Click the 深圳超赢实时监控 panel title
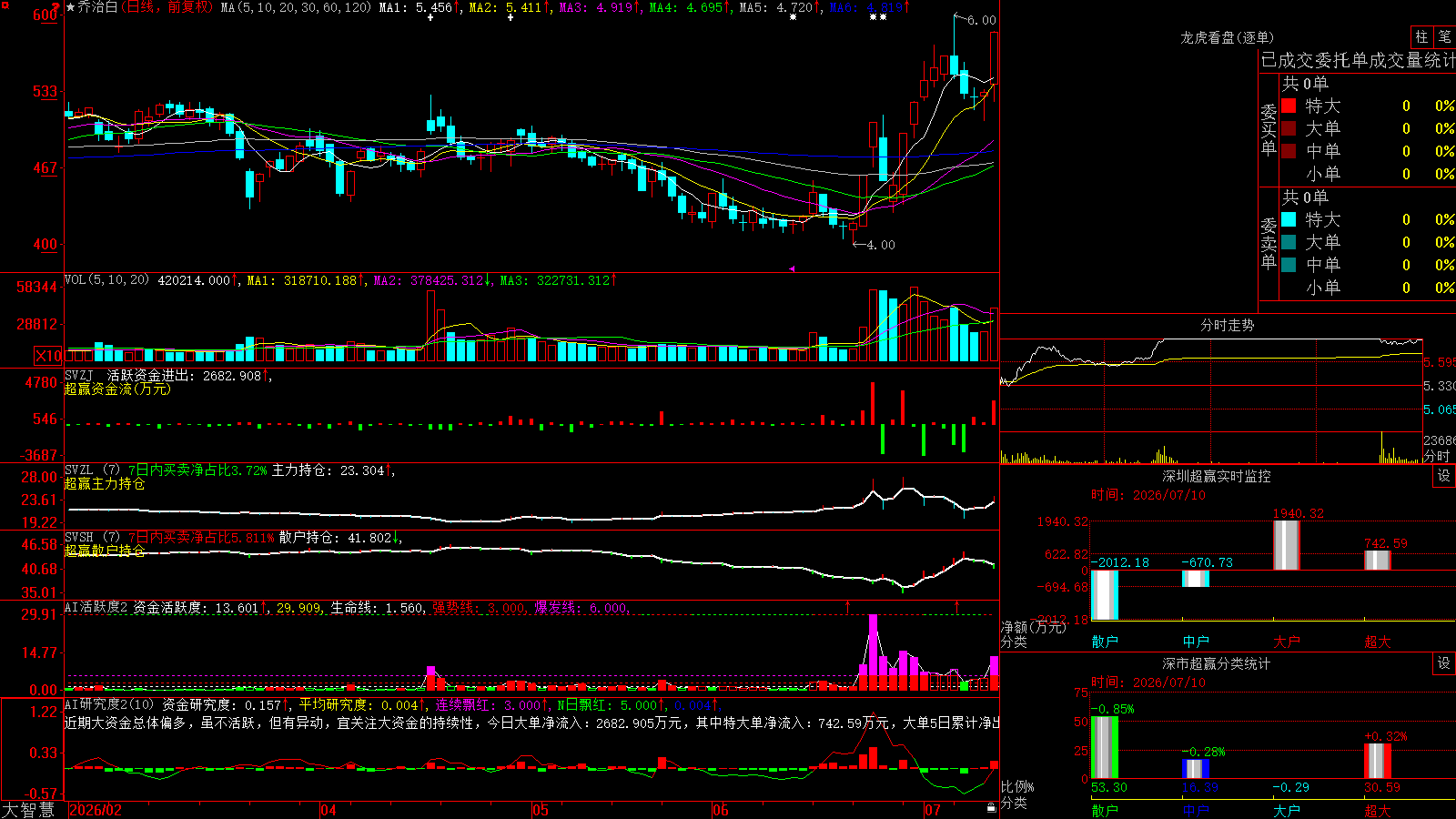The height and width of the screenshot is (819, 1456). 1217,476
